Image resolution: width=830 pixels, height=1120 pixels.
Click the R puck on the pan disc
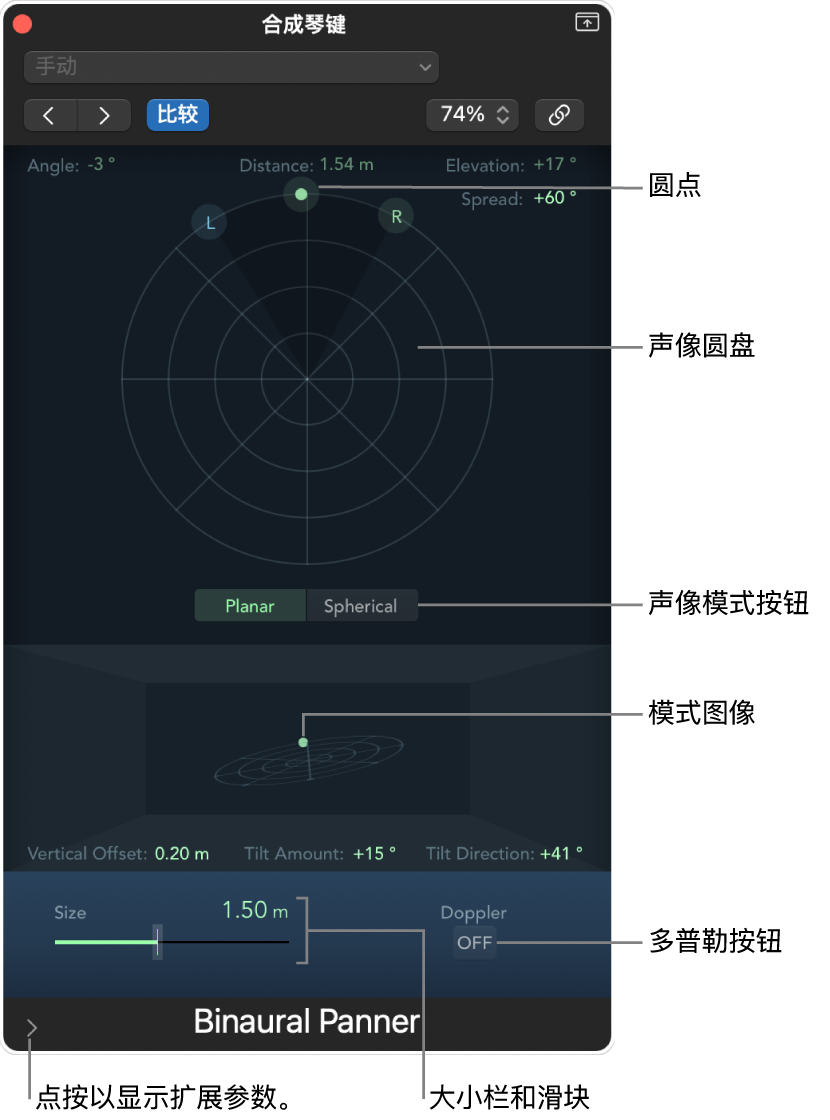pos(396,216)
